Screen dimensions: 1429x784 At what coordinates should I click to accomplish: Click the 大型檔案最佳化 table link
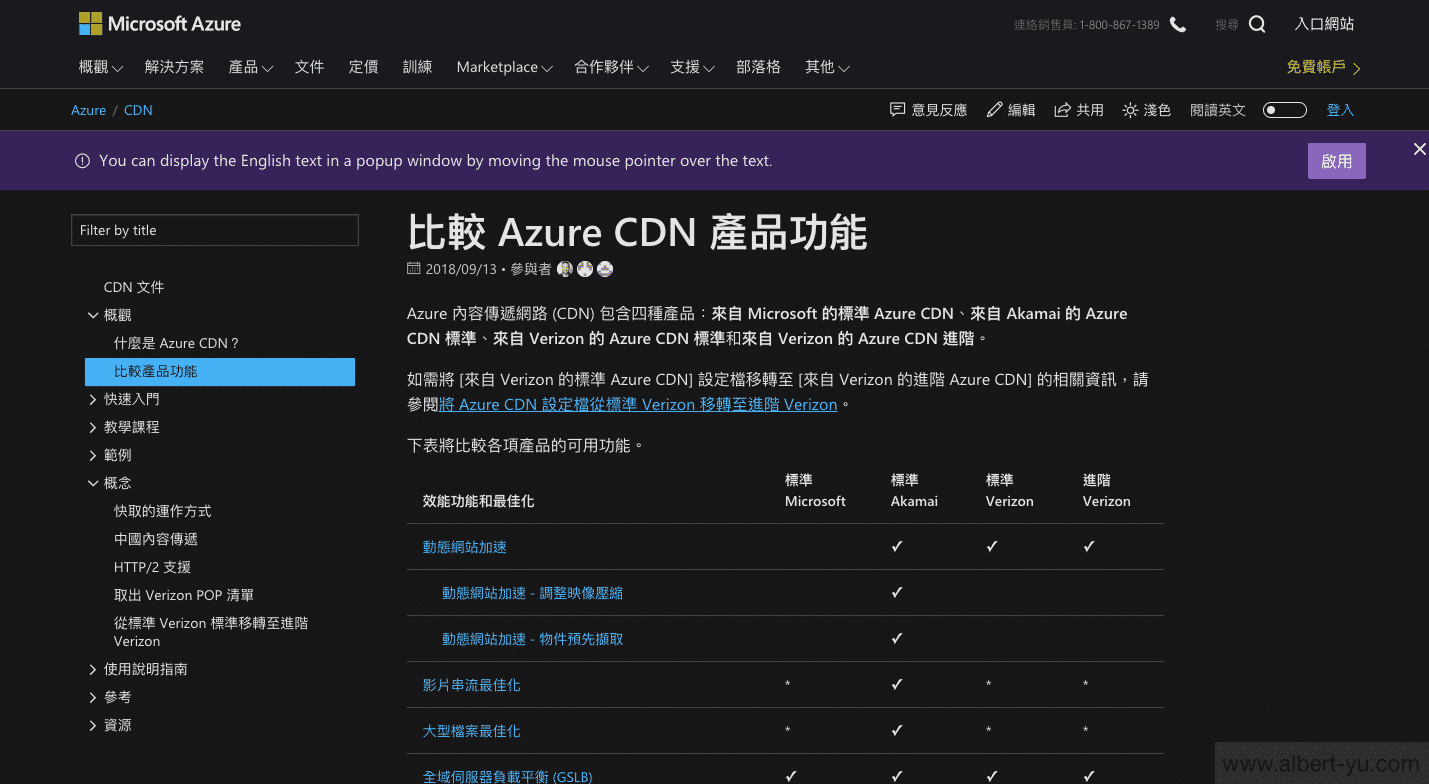tap(472, 731)
